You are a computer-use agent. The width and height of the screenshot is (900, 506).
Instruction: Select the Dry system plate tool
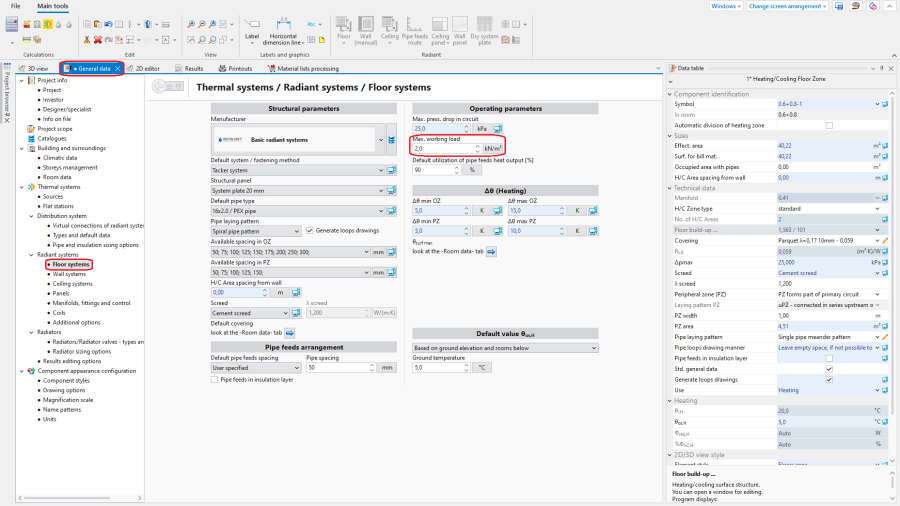(484, 30)
